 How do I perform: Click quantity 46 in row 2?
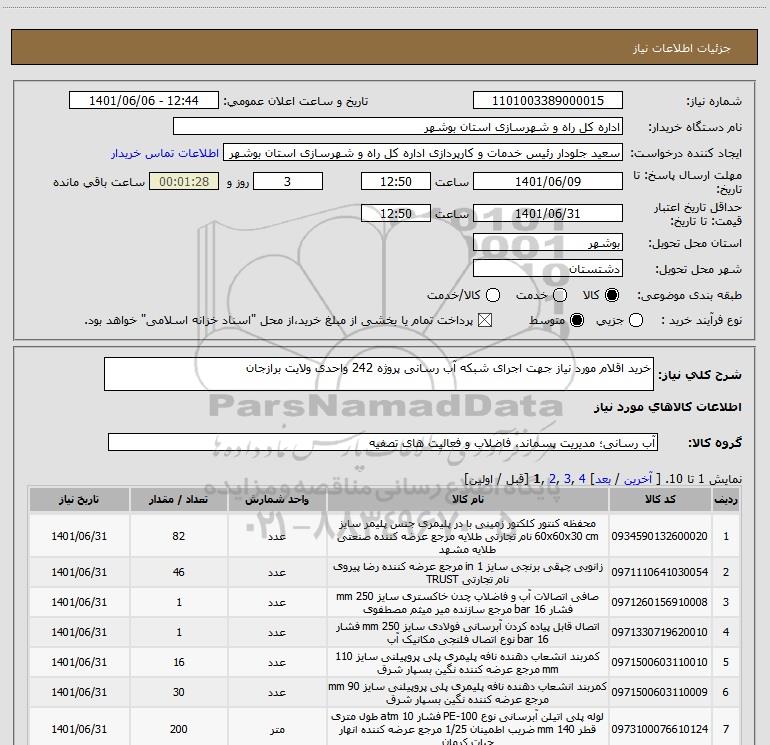[178, 572]
